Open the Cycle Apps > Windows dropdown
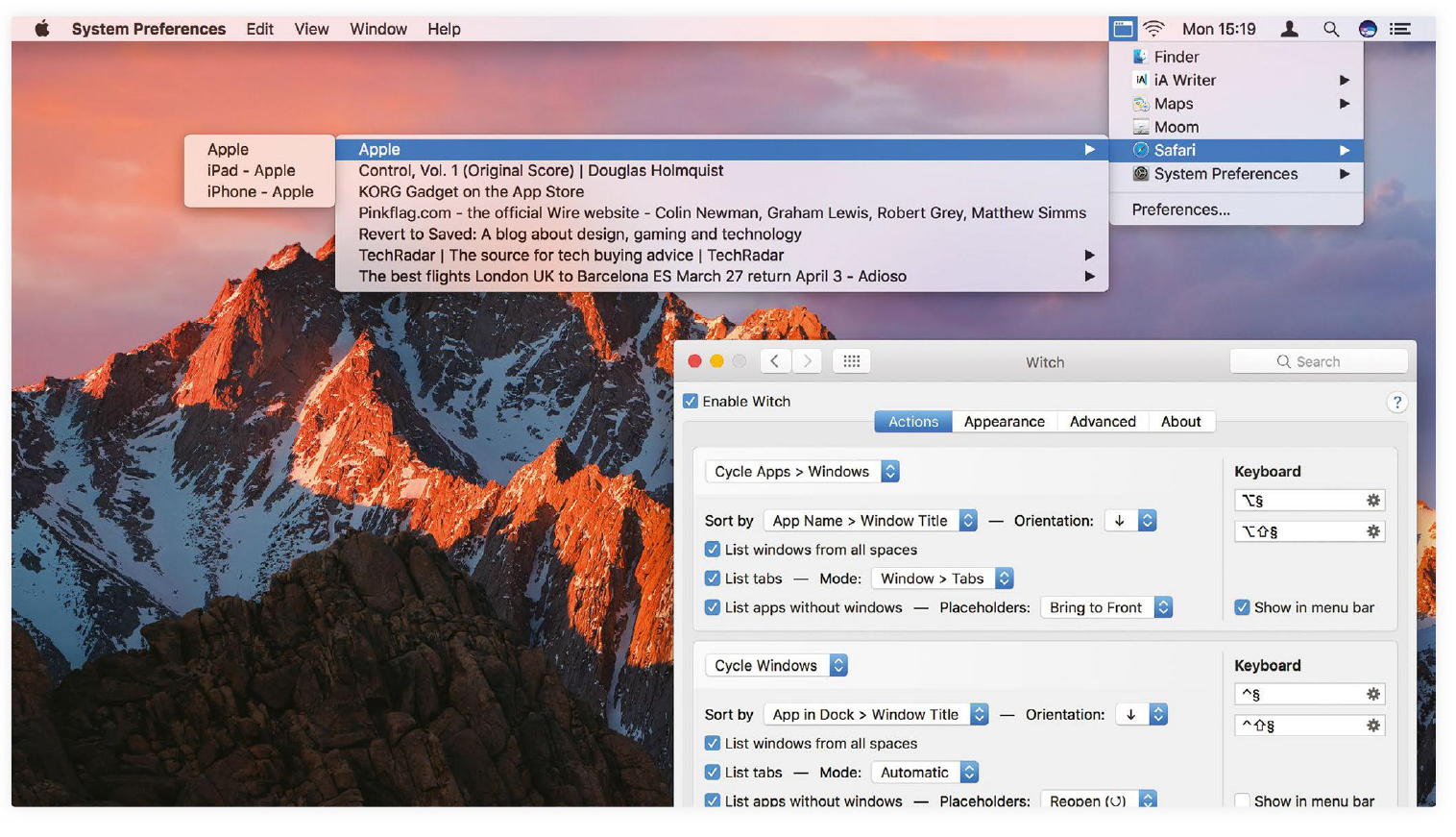1456x837 pixels. point(803,472)
